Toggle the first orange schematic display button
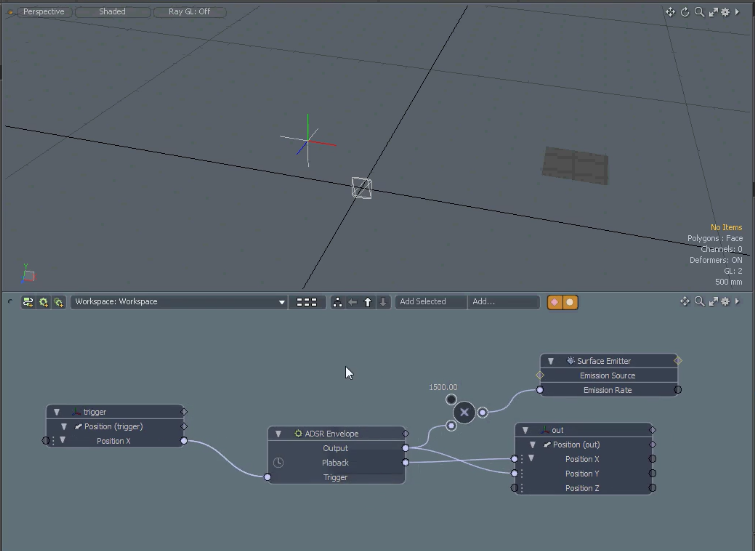755x551 pixels. coord(554,302)
